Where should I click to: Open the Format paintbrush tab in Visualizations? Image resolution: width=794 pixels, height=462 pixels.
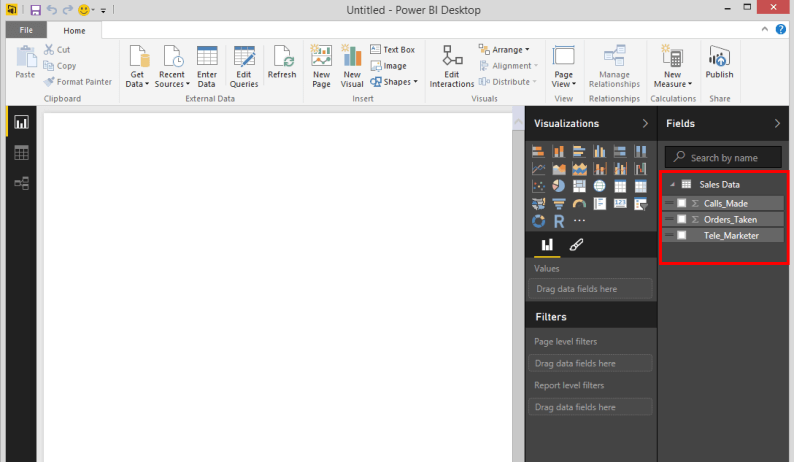[576, 245]
